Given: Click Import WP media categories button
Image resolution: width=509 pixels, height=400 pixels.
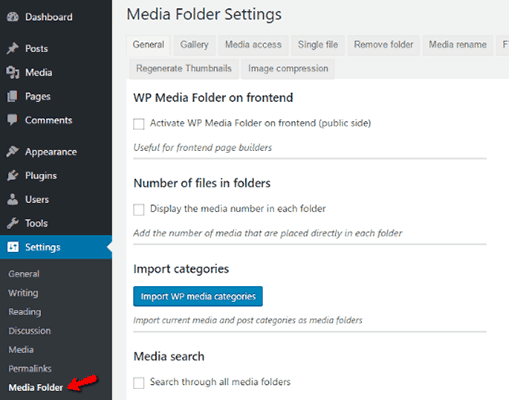Looking at the screenshot, I should (198, 296).
